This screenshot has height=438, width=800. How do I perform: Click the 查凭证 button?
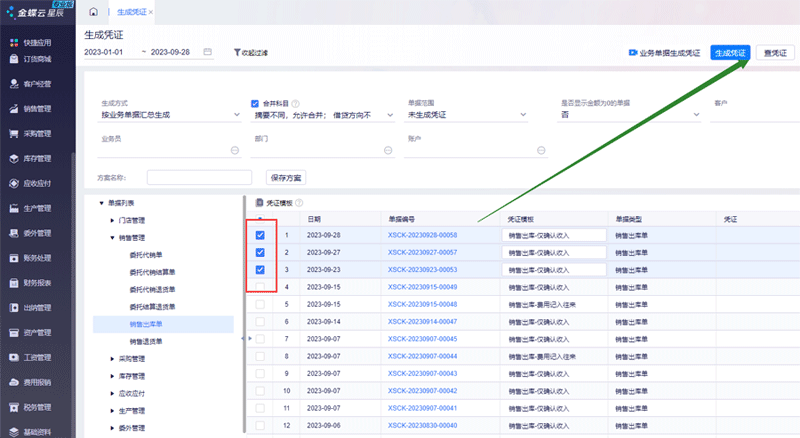[x=775, y=53]
